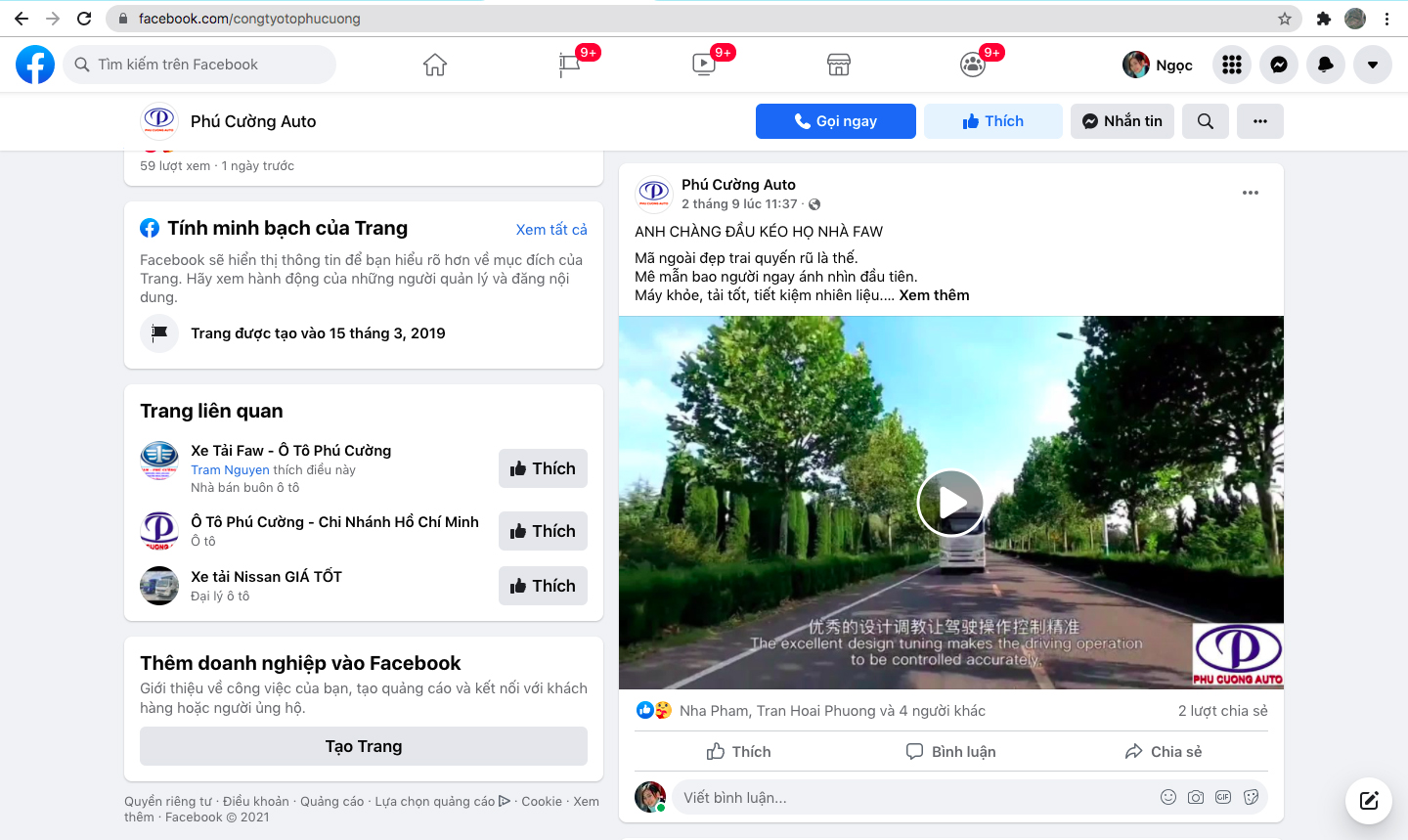Open post's three-dot options menu
This screenshot has height=840, width=1408.
coord(1251,193)
